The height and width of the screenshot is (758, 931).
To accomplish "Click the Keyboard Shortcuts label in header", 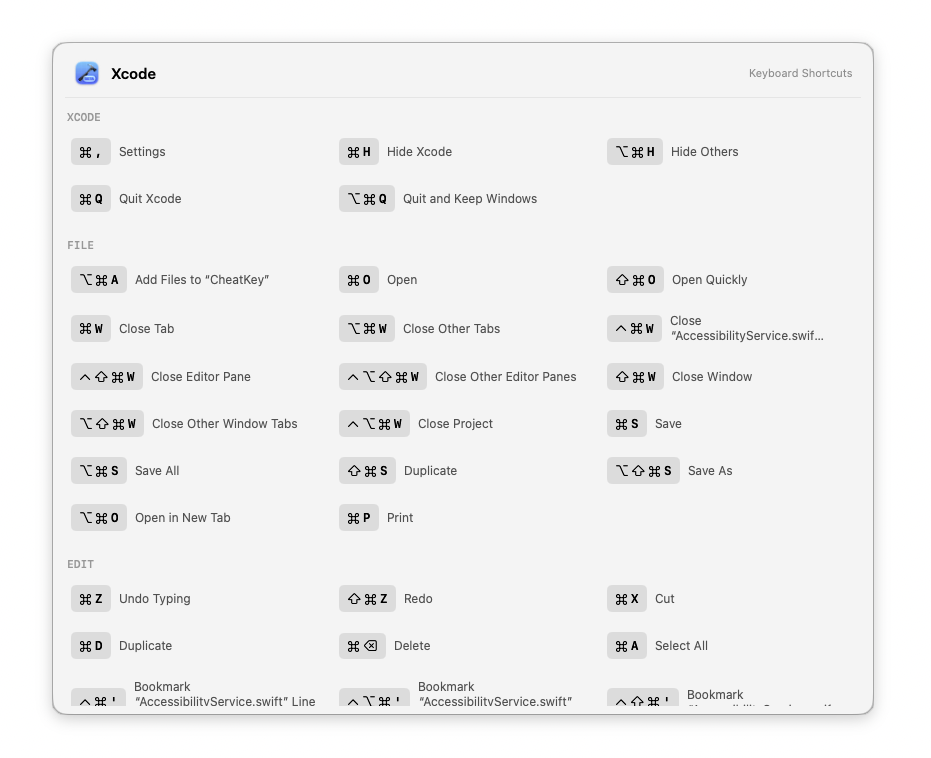I will click(800, 73).
